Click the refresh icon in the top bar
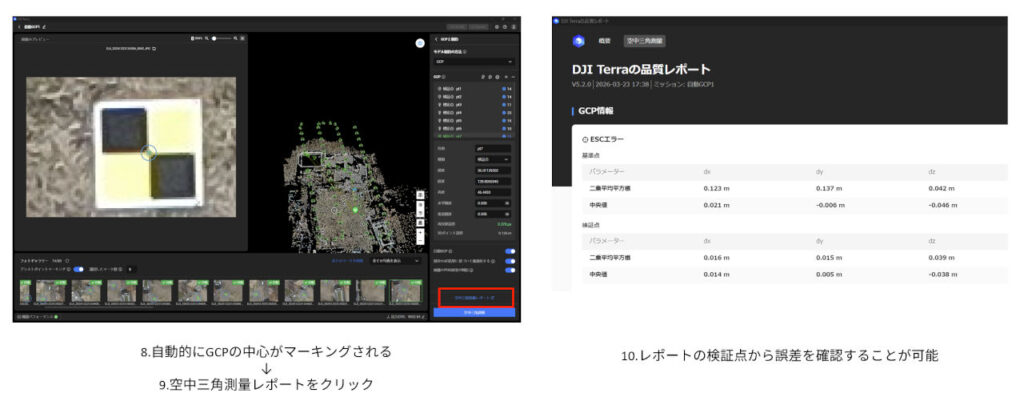 [505, 27]
